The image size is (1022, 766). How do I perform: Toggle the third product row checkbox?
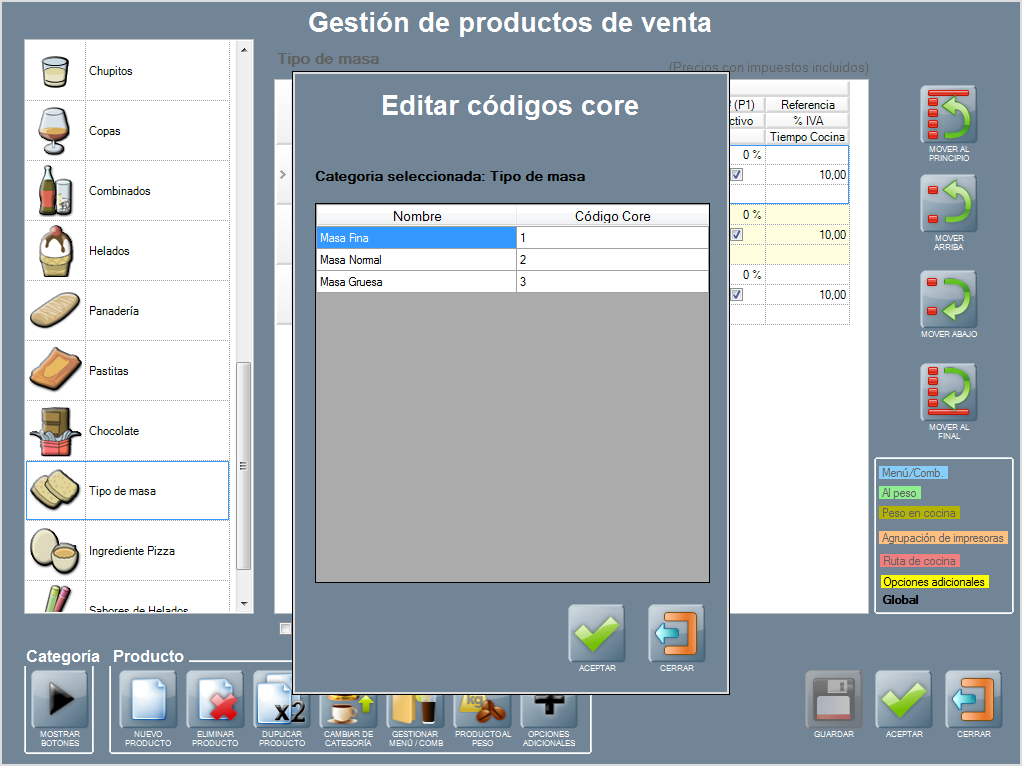click(x=737, y=295)
